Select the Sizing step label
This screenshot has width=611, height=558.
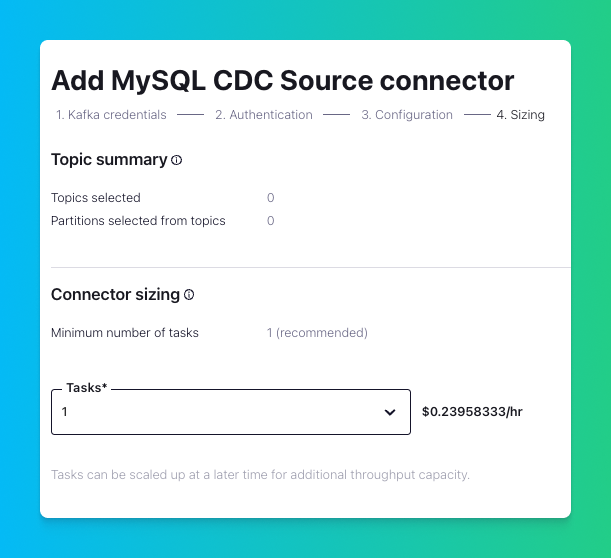point(520,115)
